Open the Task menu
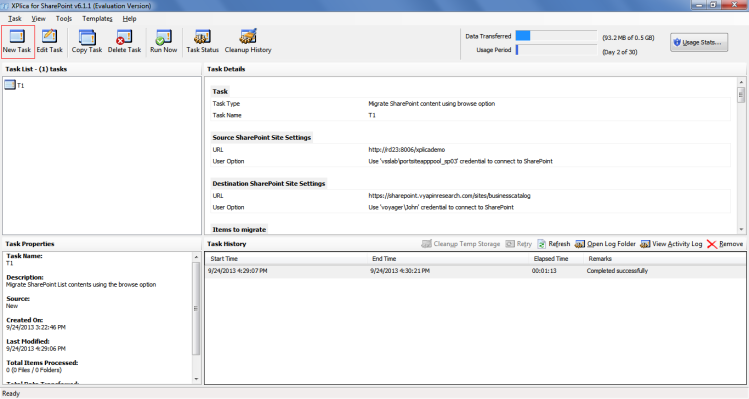This screenshot has width=749, height=399. pos(14,19)
